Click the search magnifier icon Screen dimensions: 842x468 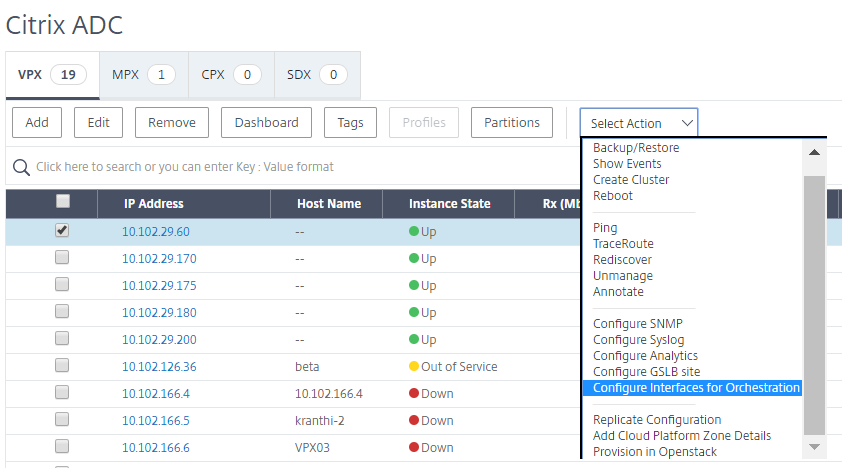click(x=21, y=167)
